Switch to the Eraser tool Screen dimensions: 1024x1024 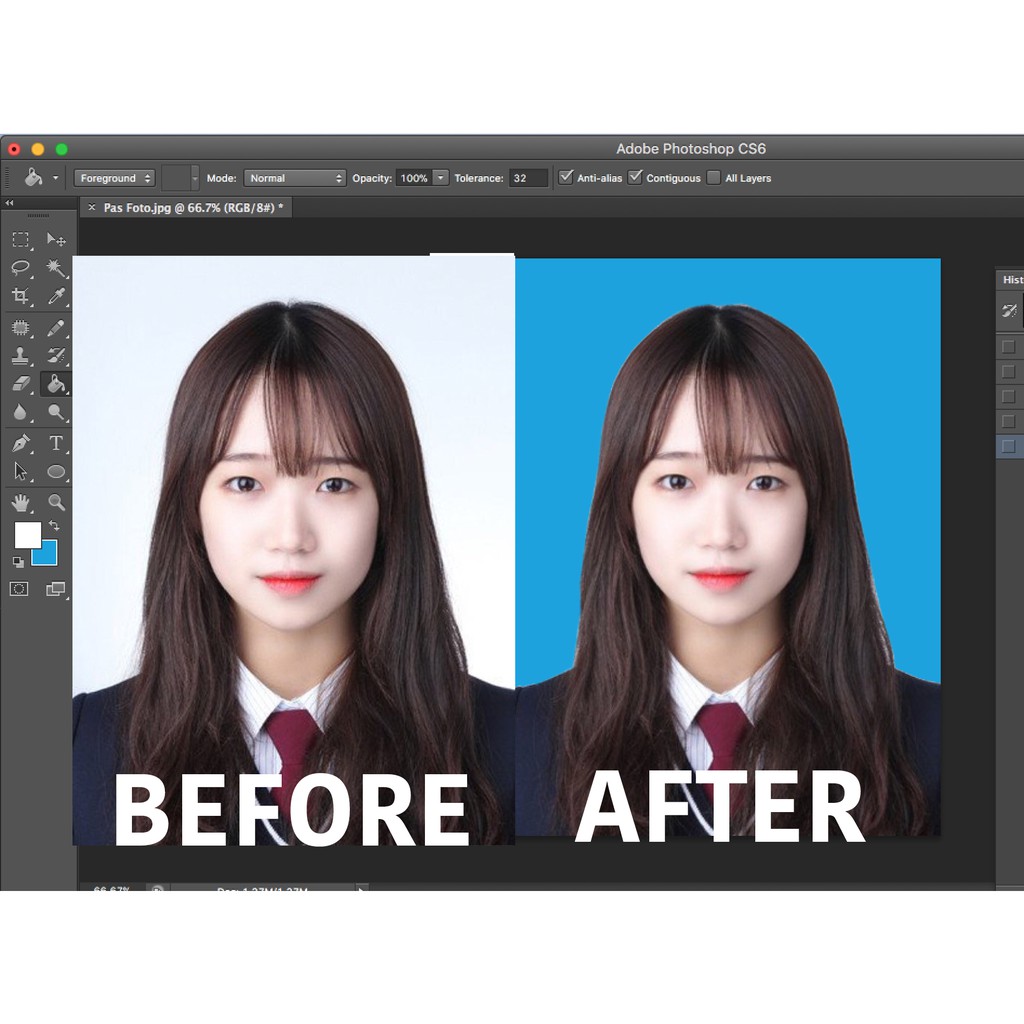pos(22,383)
